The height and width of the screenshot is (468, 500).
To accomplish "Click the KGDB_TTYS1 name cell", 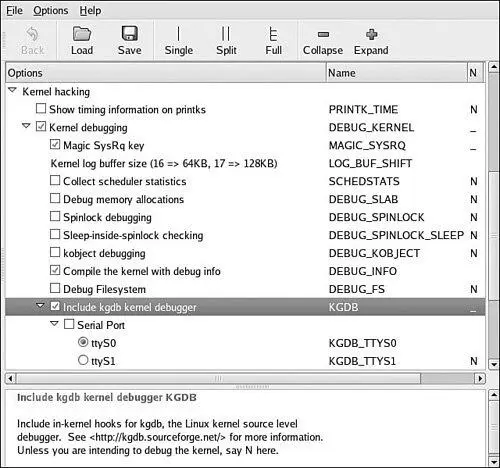I will pyautogui.click(x=362, y=361).
